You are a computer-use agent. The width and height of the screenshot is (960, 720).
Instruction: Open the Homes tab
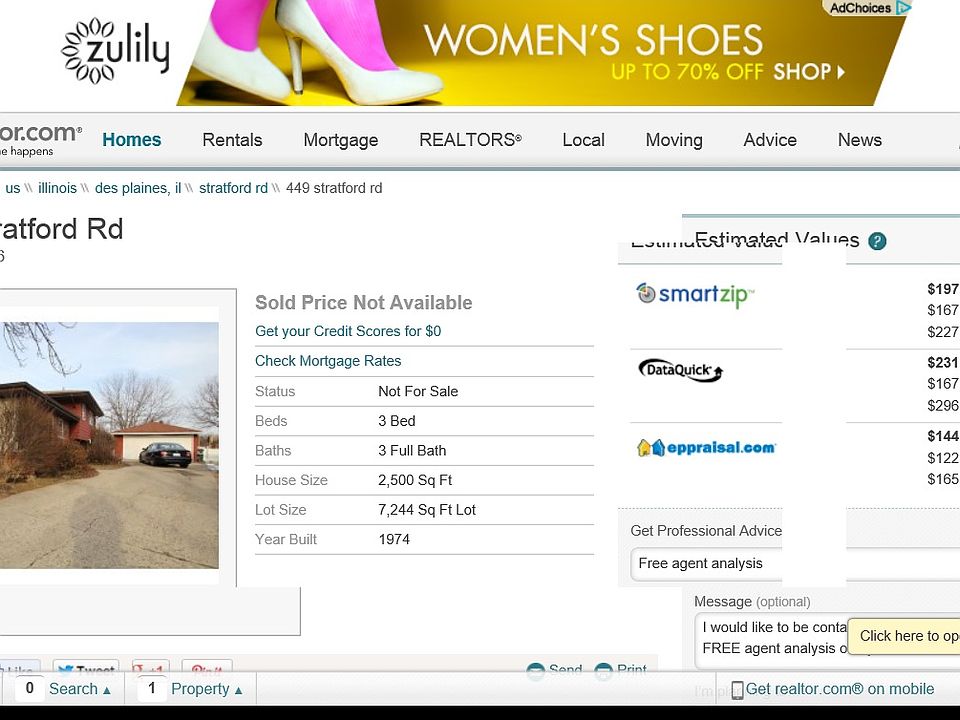click(x=132, y=140)
